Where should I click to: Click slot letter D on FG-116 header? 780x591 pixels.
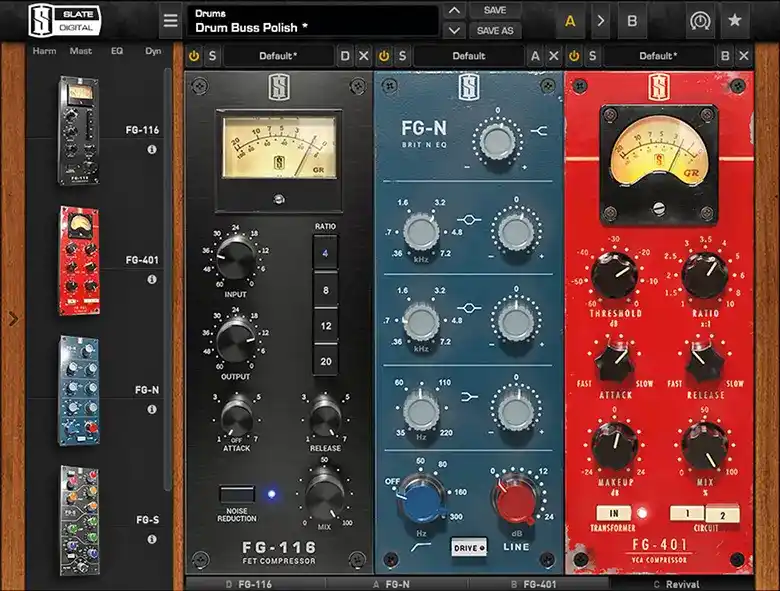pos(345,56)
